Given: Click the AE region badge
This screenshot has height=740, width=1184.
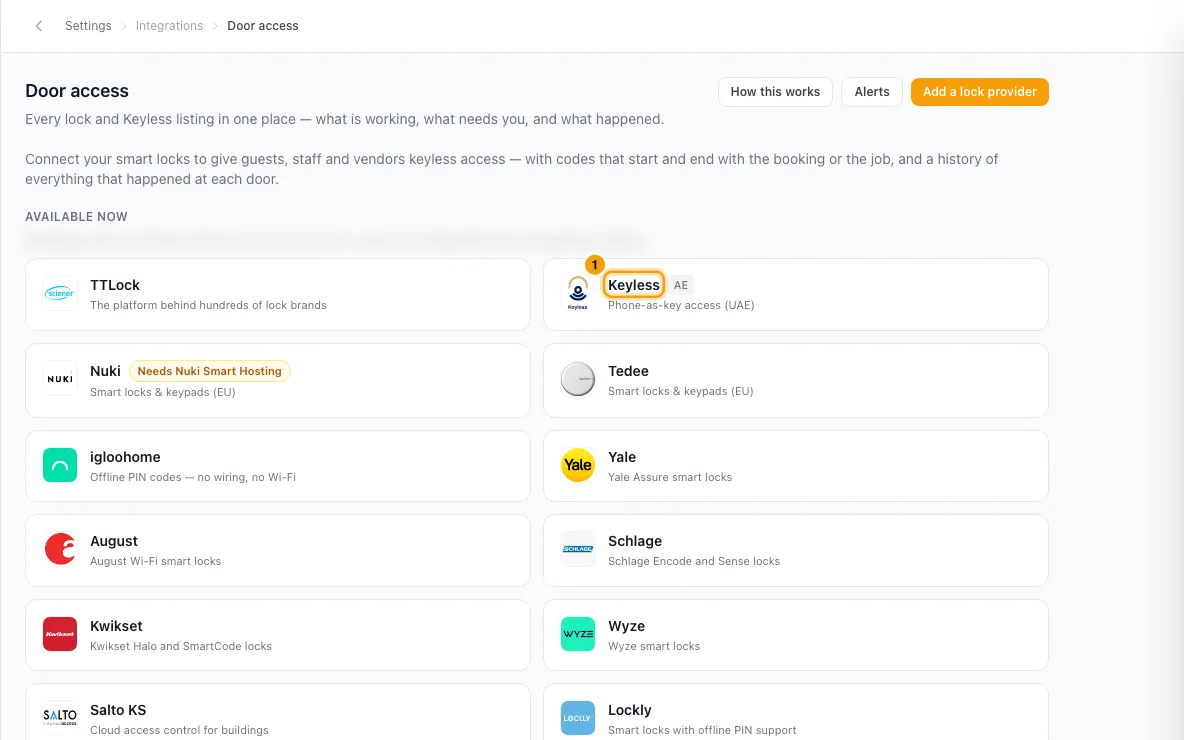Looking at the screenshot, I should coord(681,285).
